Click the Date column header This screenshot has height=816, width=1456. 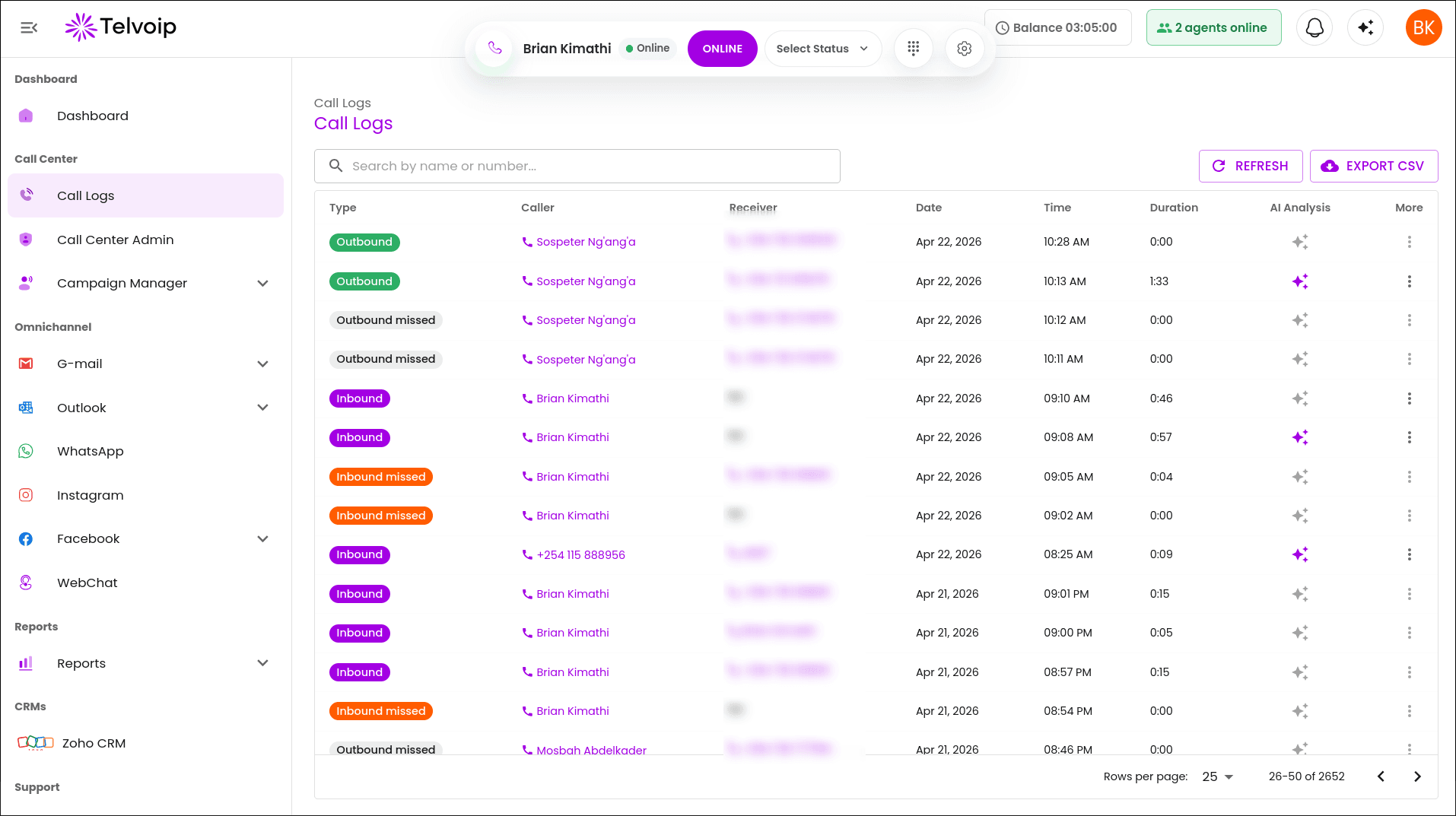(928, 208)
